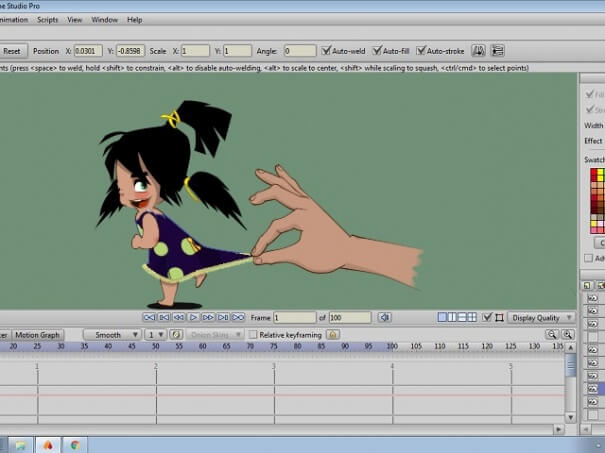Enable Relative keyframing checkbox

253,334
